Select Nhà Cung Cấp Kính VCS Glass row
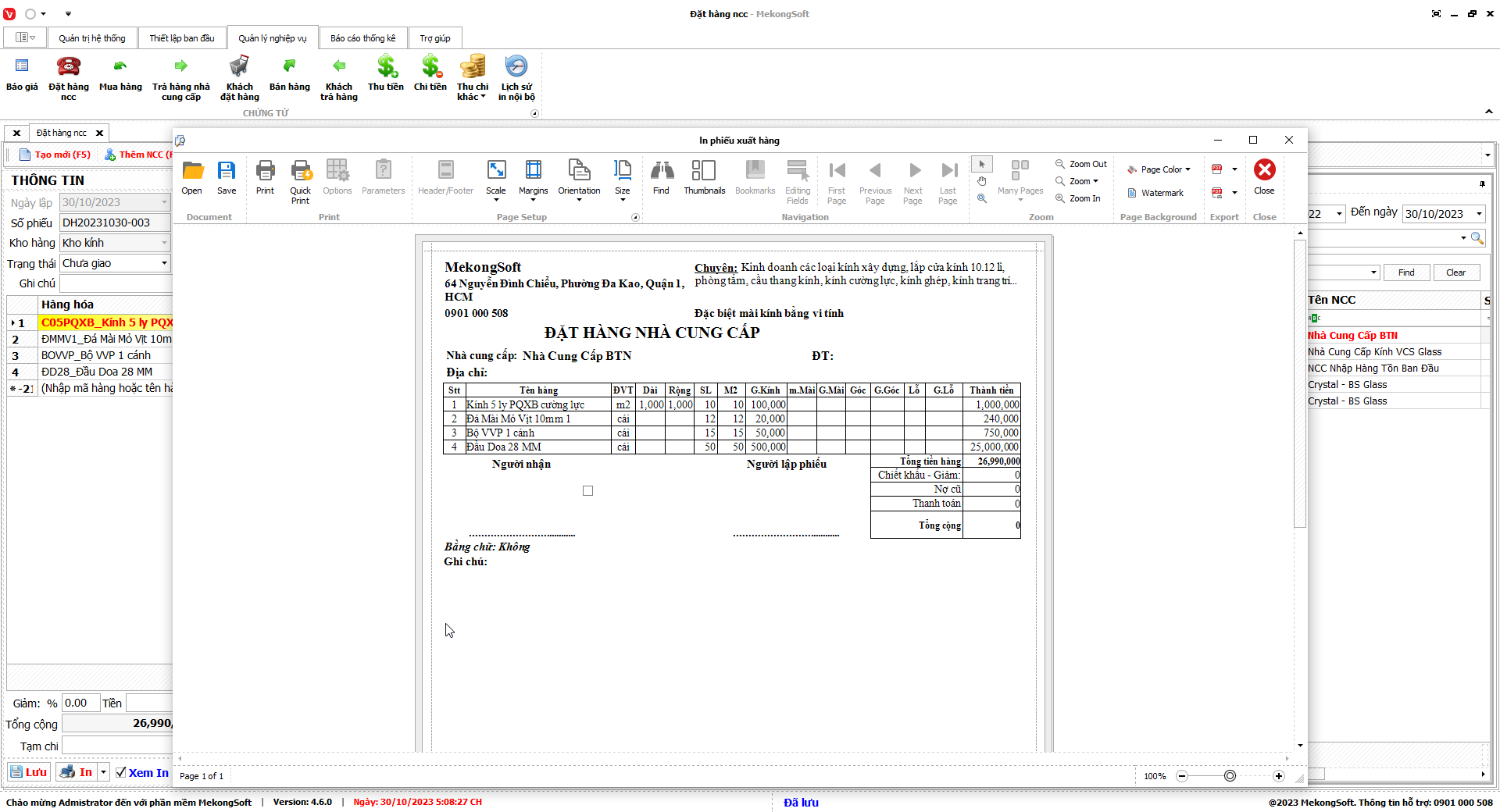The width and height of the screenshot is (1500, 812). click(1374, 352)
